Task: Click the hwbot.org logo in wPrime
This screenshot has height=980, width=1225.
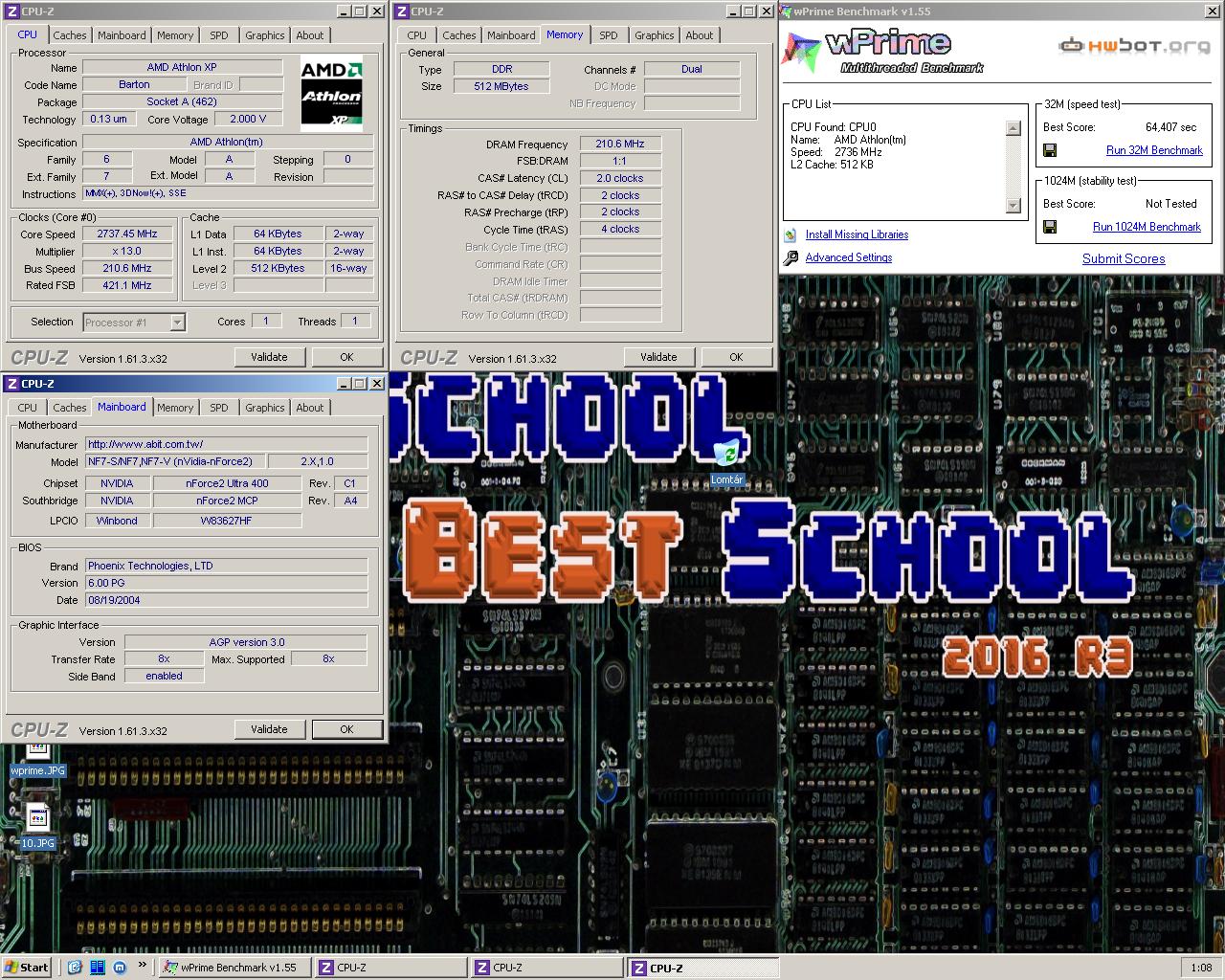Action: (x=1133, y=46)
